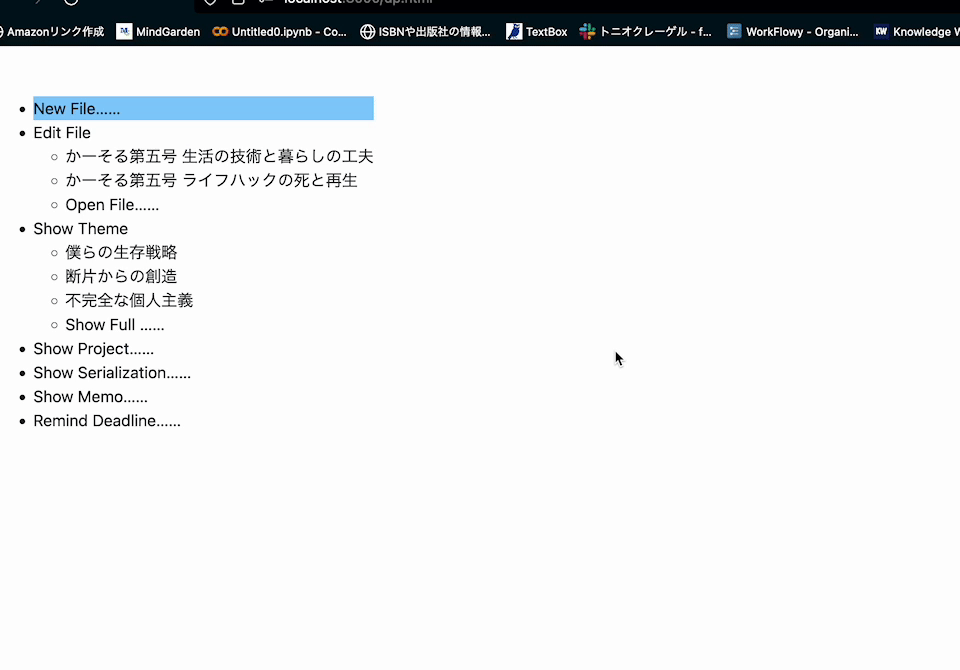Launch the Untitled0.ipynb Colab bookmark
The width and height of the screenshot is (960, 670).
tap(220, 31)
